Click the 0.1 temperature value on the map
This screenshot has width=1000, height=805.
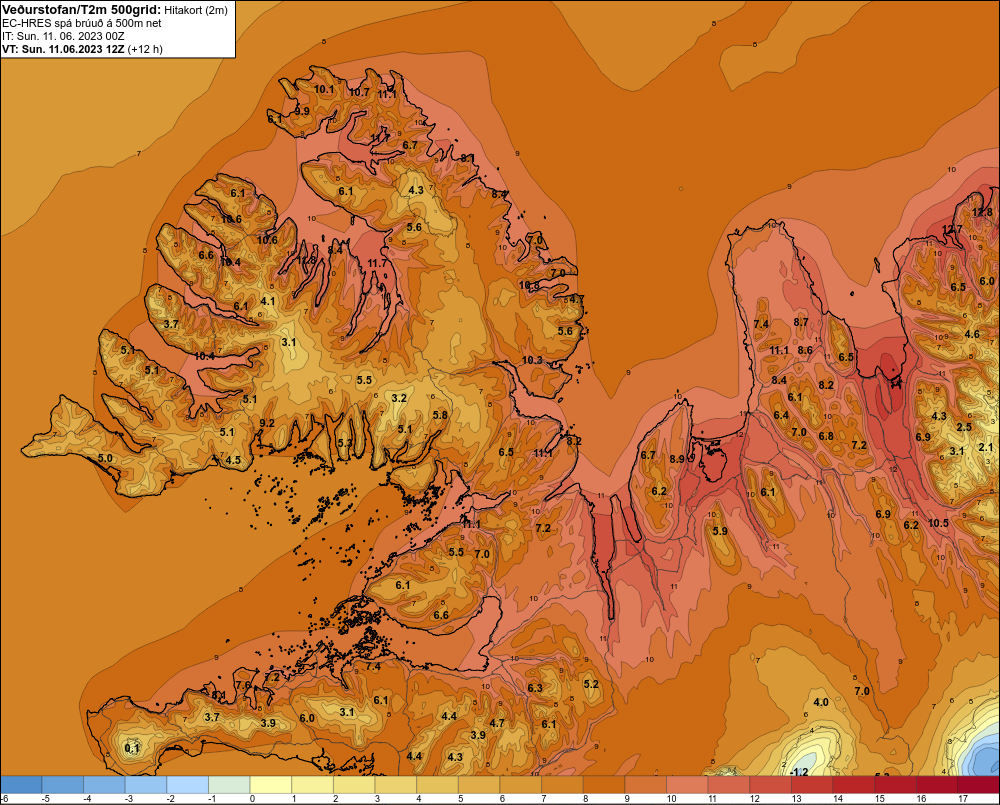click(132, 748)
